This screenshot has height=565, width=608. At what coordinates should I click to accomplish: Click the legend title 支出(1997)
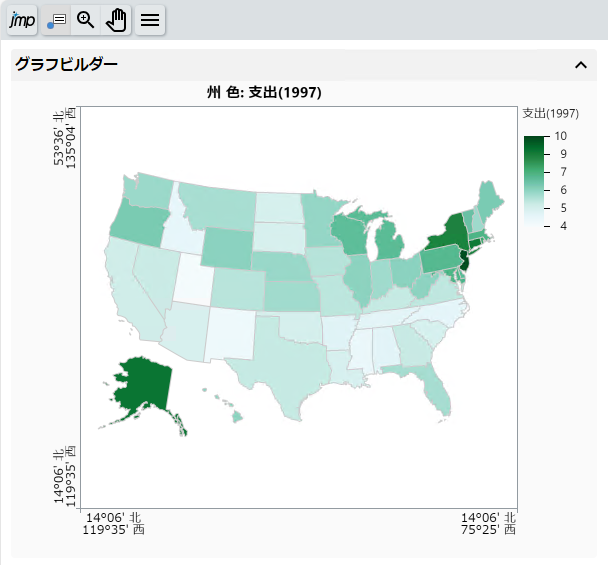coord(551,113)
